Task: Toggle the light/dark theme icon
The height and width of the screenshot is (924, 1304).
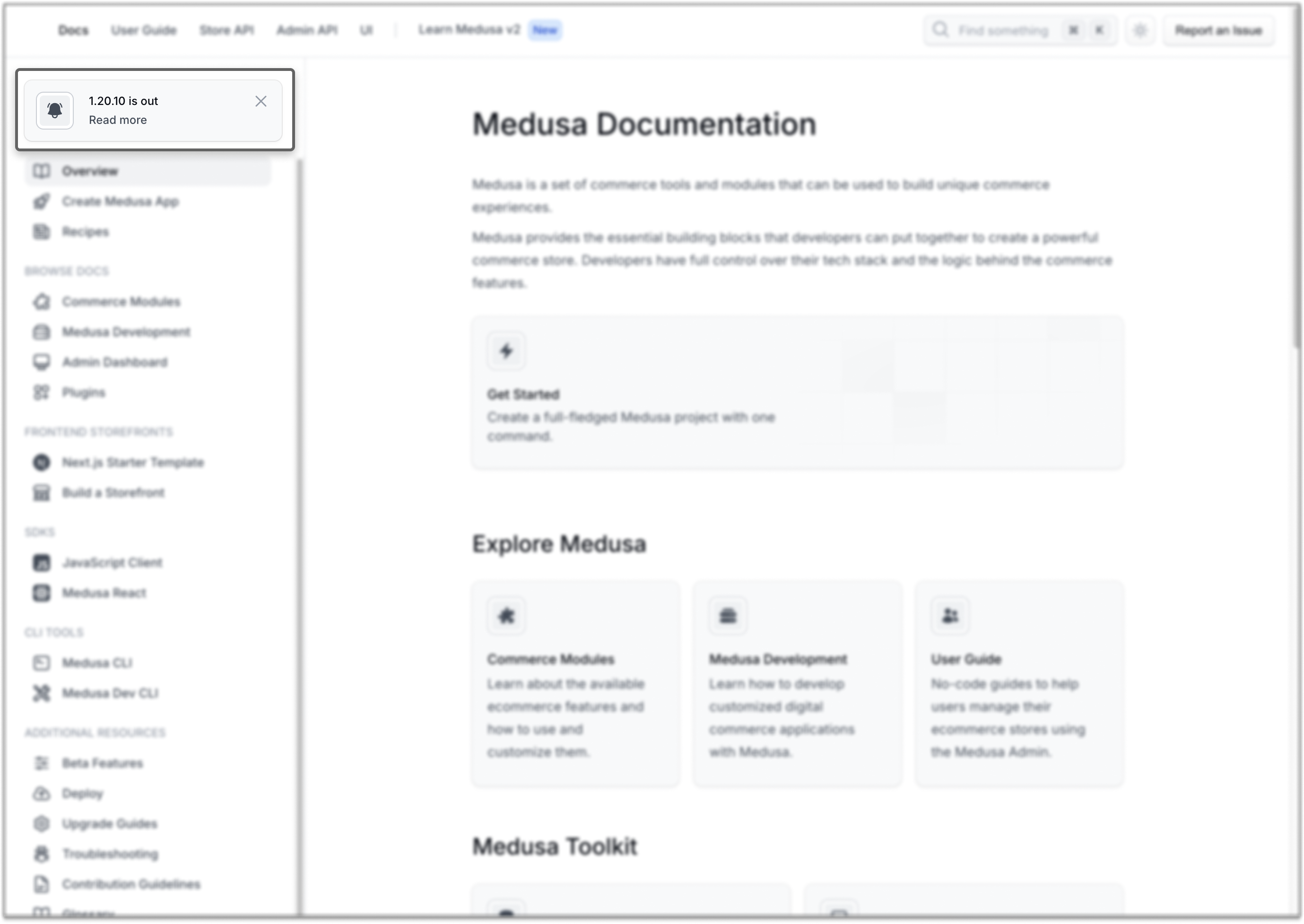Action: pos(1139,30)
